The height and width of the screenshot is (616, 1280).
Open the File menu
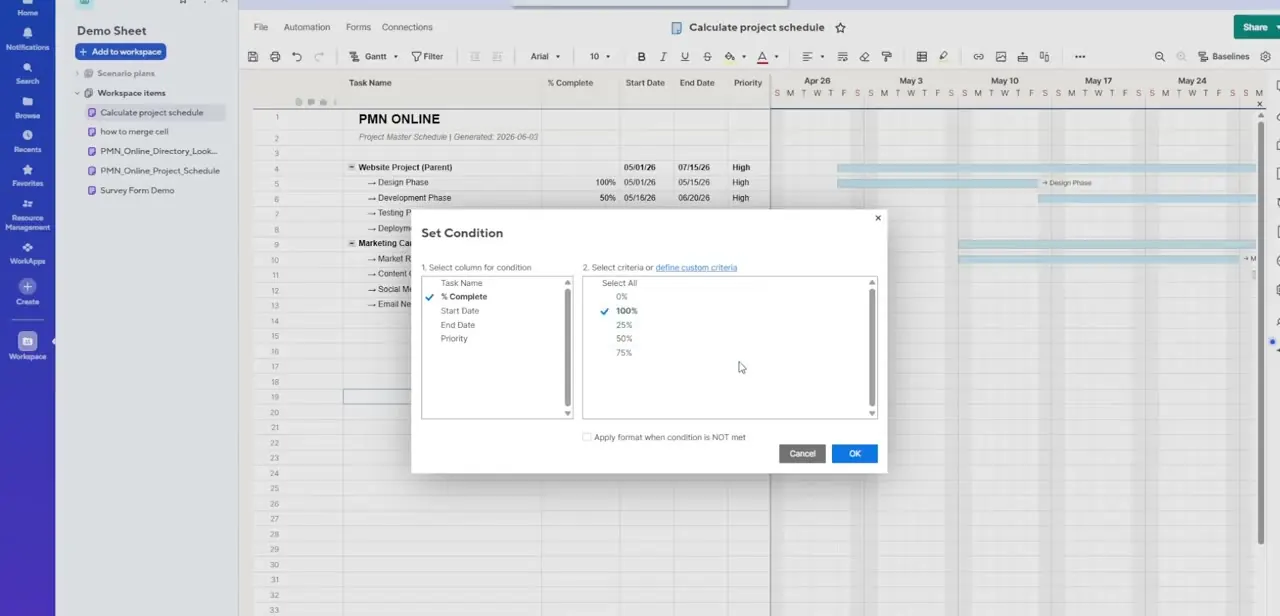pyautogui.click(x=261, y=27)
